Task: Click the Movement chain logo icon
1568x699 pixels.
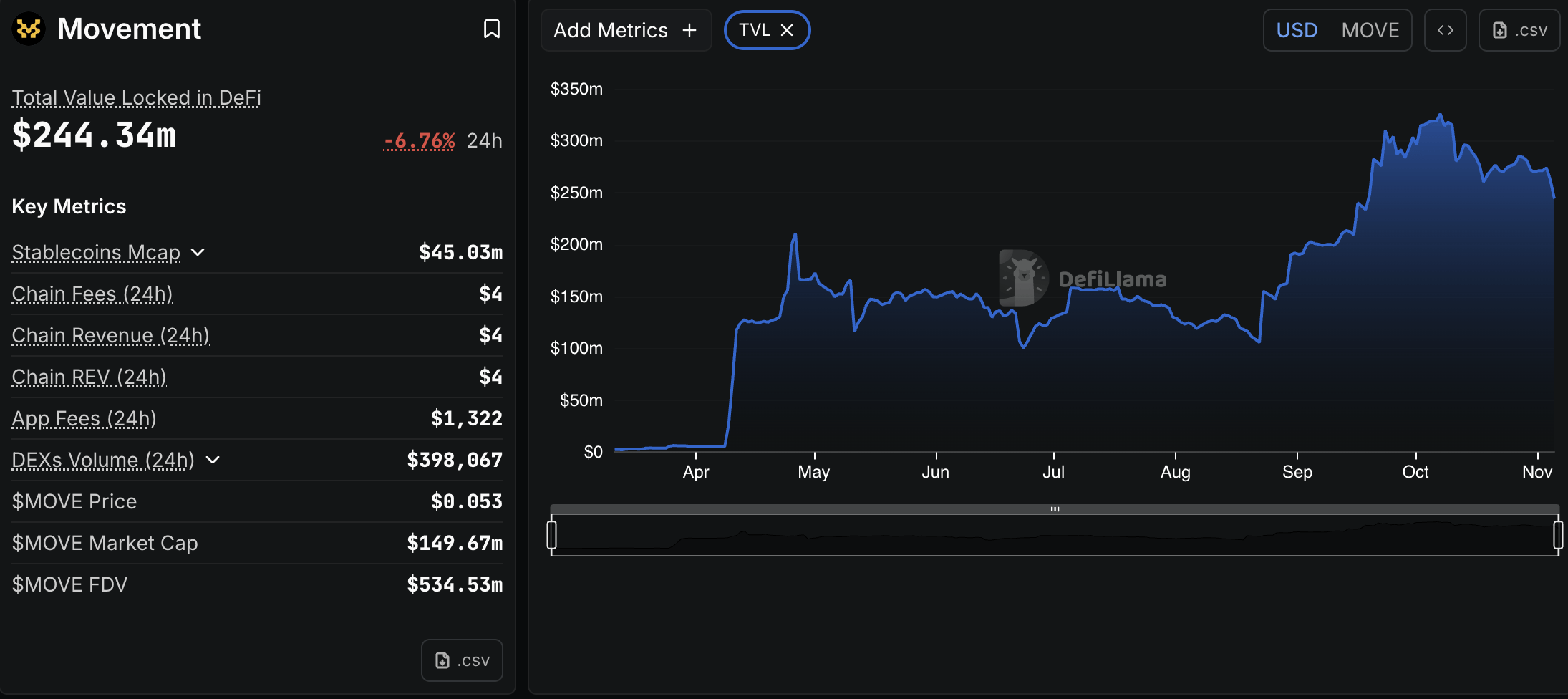Action: pyautogui.click(x=29, y=29)
